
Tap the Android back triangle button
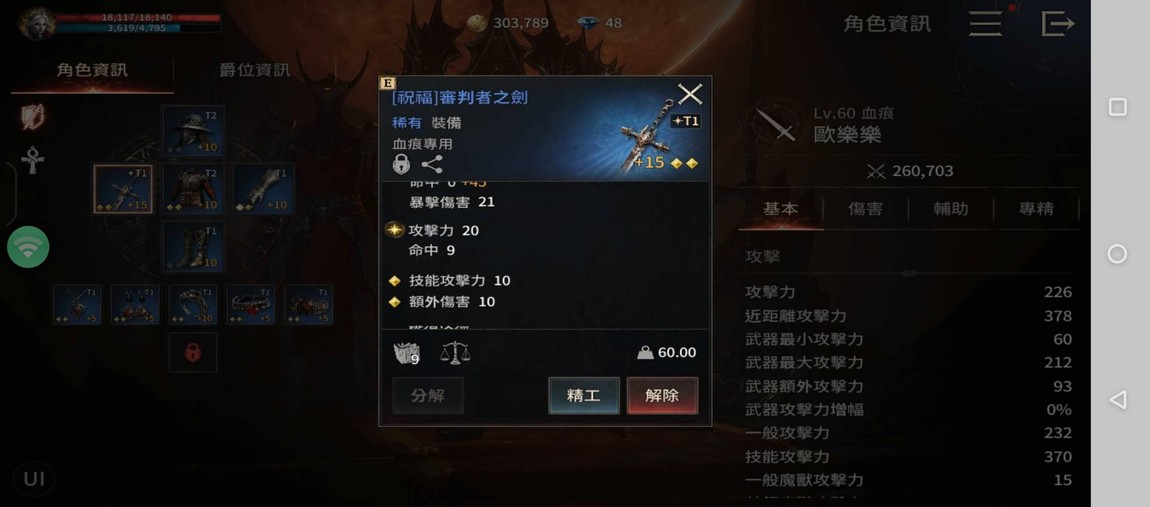[x=1117, y=400]
